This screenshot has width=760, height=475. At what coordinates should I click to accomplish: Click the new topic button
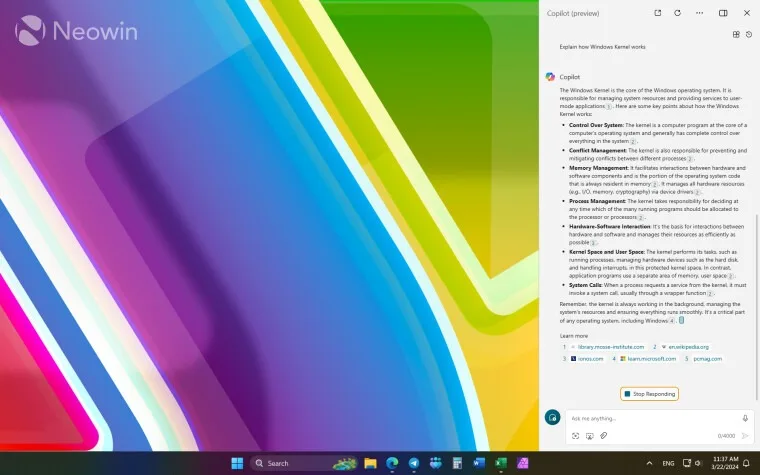tap(553, 417)
